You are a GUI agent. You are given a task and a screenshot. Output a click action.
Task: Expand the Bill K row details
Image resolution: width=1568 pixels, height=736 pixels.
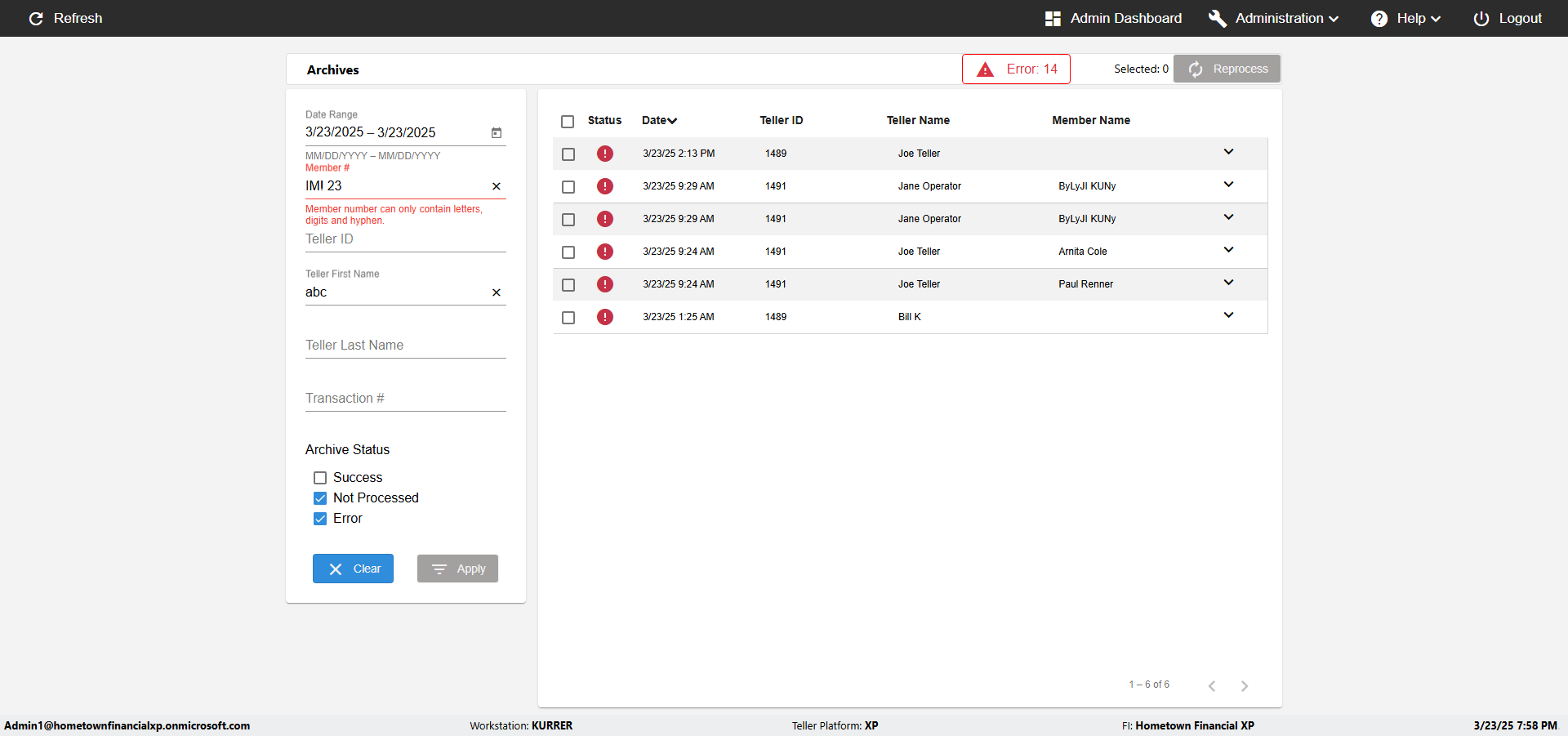[1228, 315]
